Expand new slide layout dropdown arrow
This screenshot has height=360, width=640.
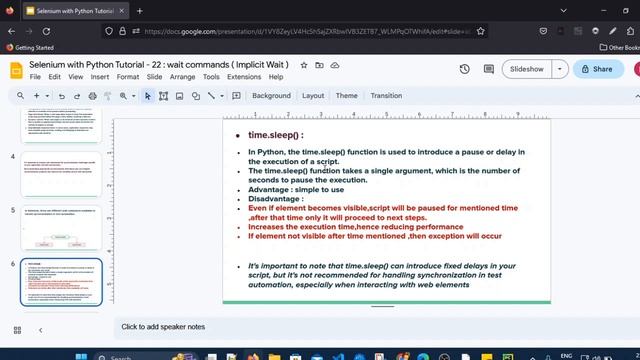pyautogui.click(x=47, y=96)
